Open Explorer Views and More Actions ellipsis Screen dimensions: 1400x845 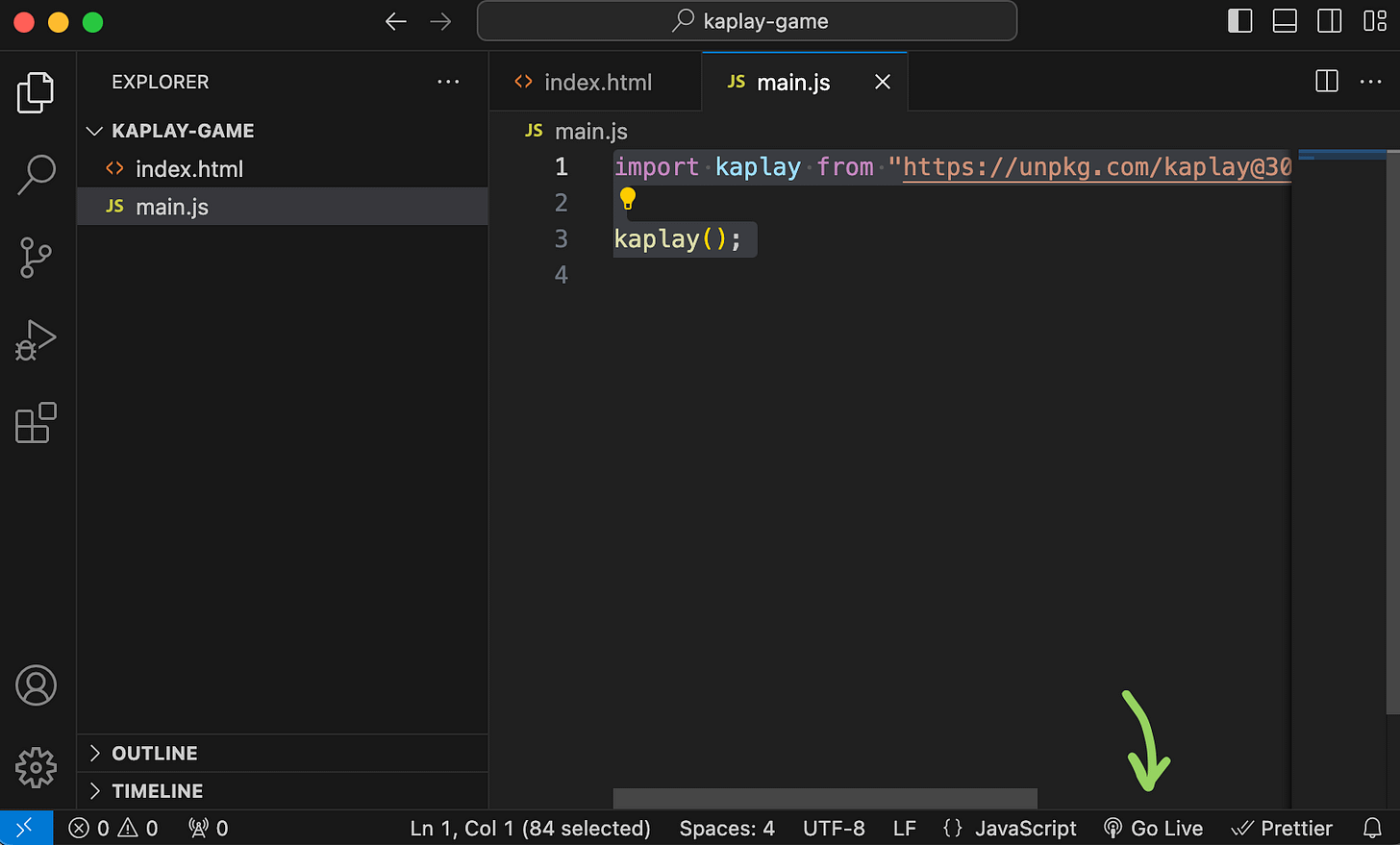pyautogui.click(x=448, y=82)
